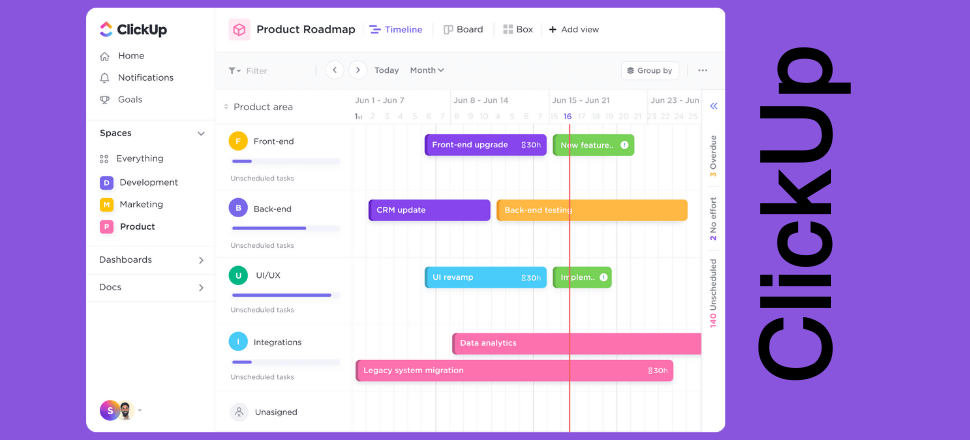Click the purple S user avatar

[x=109, y=410]
